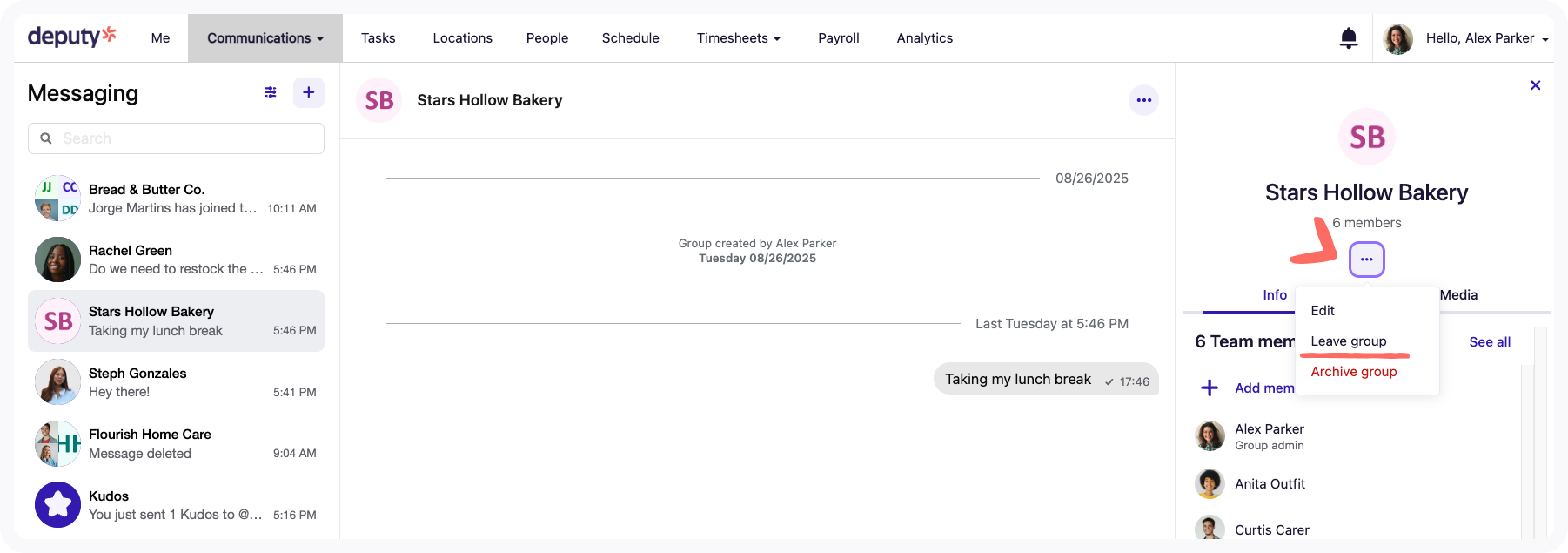Close the group info panel
The width and height of the screenshot is (1568, 553).
(1535, 85)
